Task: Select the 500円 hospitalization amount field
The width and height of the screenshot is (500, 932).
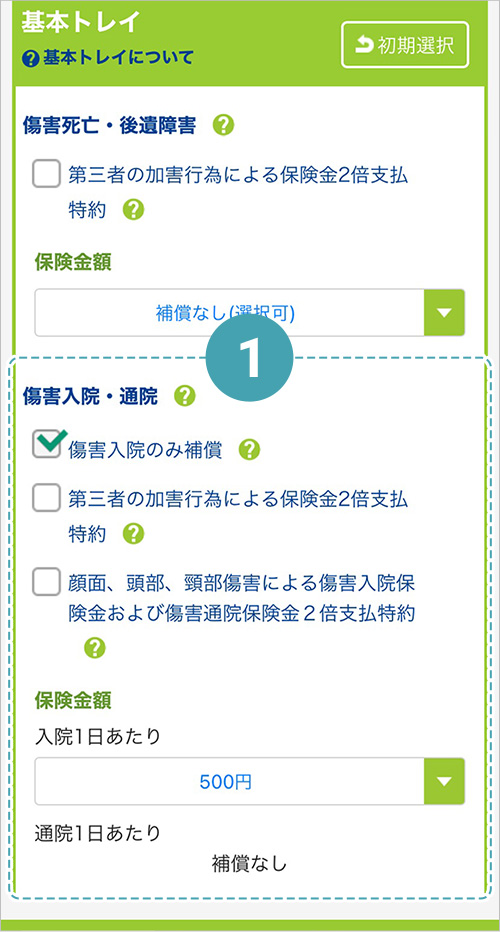Action: [x=250, y=781]
